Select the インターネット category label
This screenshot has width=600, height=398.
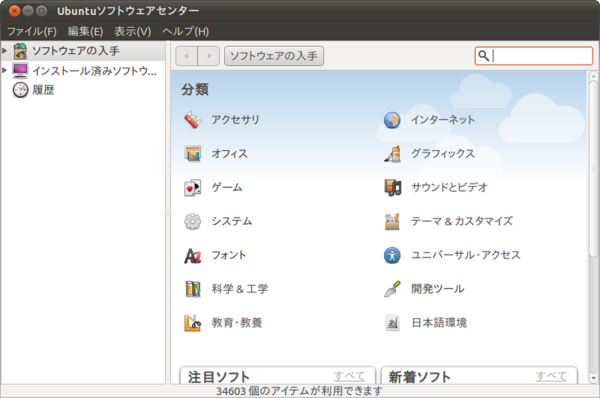tap(443, 120)
